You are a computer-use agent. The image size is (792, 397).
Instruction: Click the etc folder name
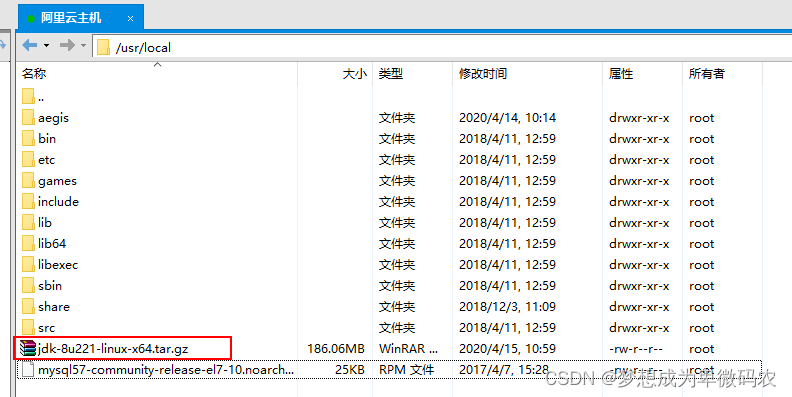(x=46, y=160)
